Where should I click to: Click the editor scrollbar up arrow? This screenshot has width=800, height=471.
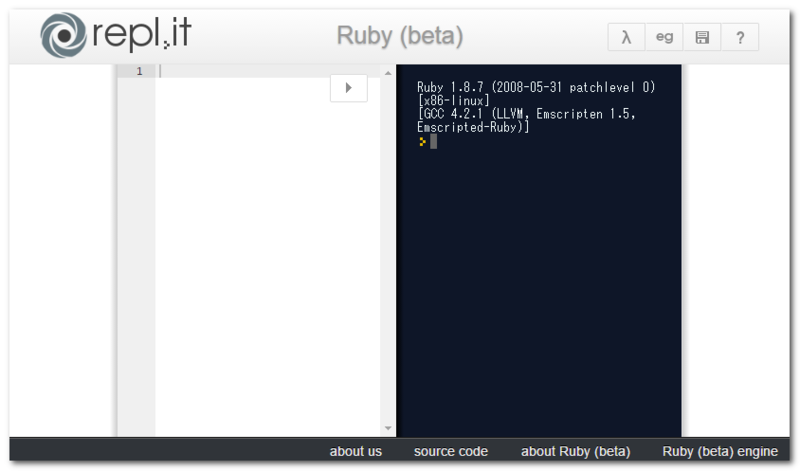coord(388,73)
